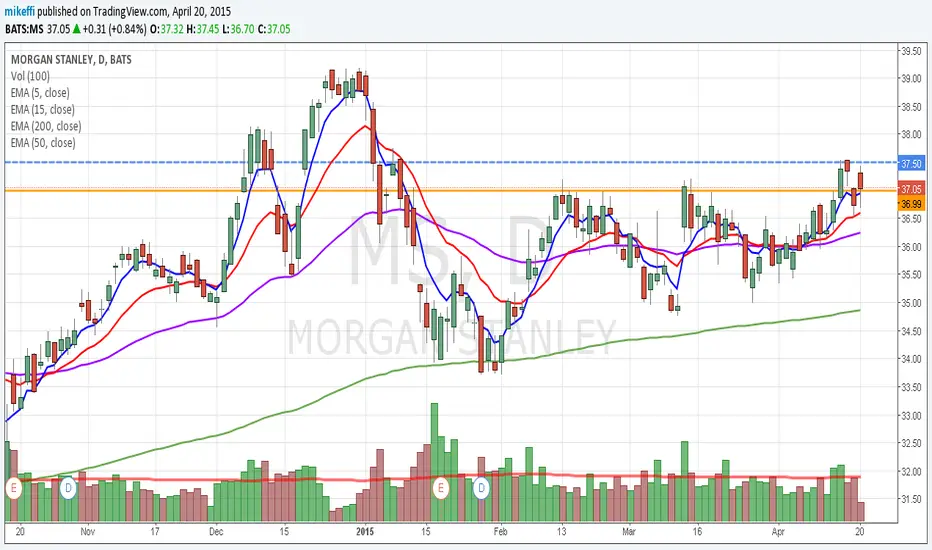
Task: Click the 34.50 price axis label
Action: [x=911, y=331]
